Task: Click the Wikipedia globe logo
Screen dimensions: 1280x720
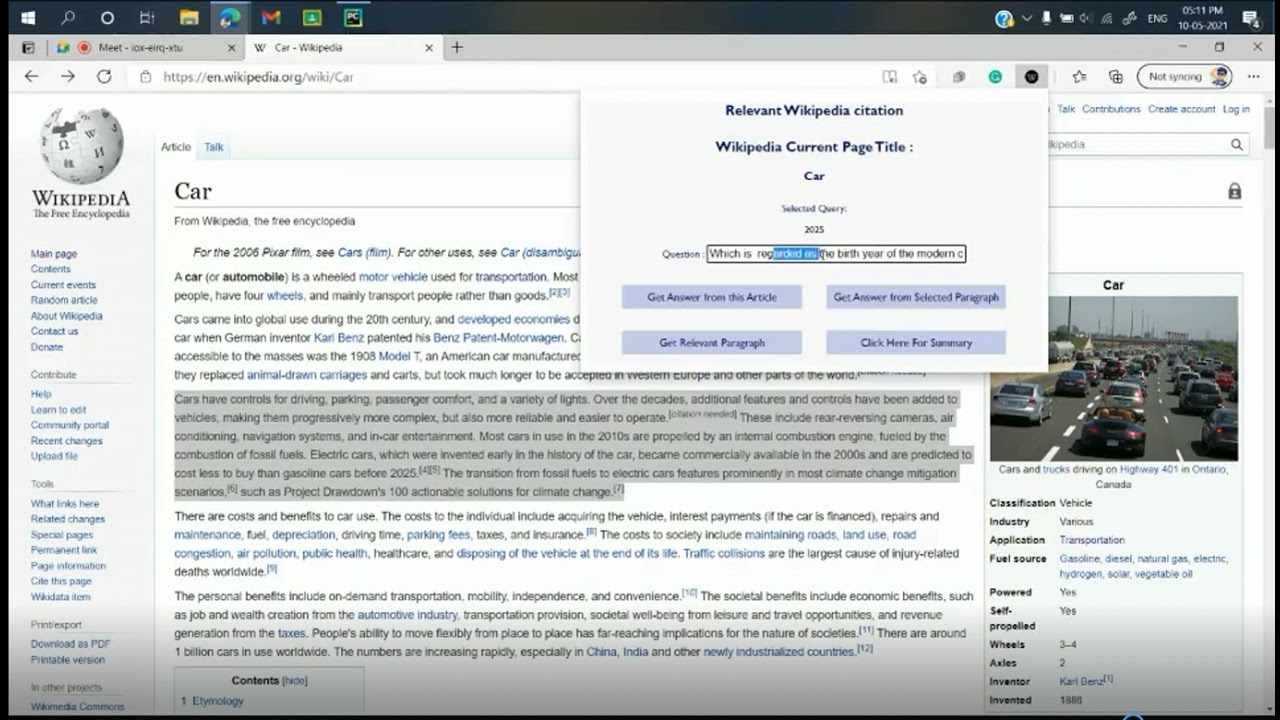Action: [81, 146]
